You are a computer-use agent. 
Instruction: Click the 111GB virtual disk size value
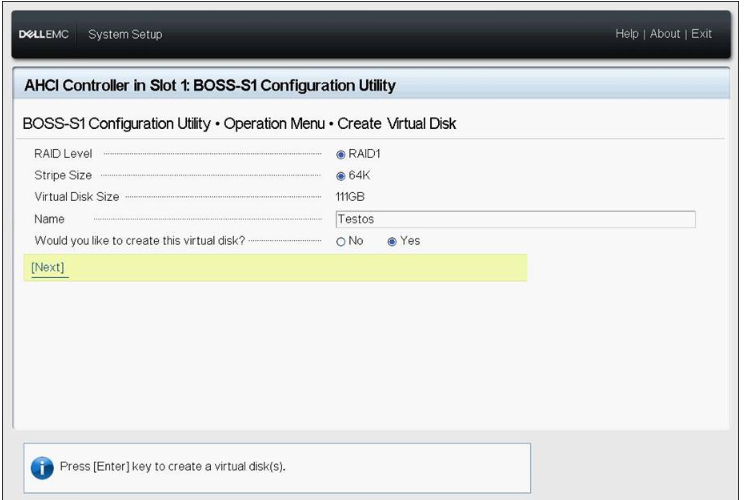[x=350, y=197]
